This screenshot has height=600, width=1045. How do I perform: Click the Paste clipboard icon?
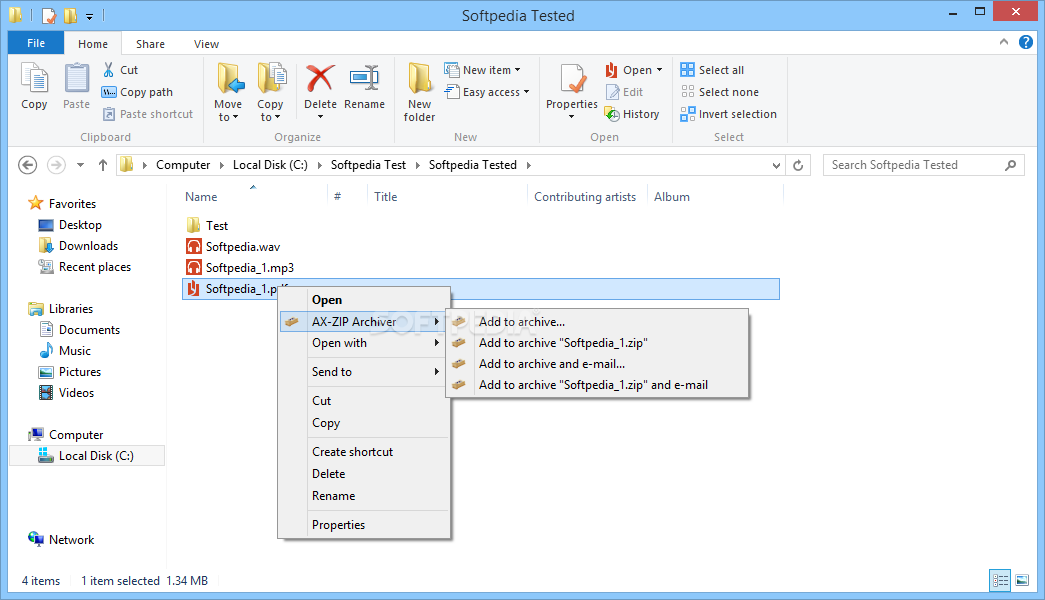(76, 79)
